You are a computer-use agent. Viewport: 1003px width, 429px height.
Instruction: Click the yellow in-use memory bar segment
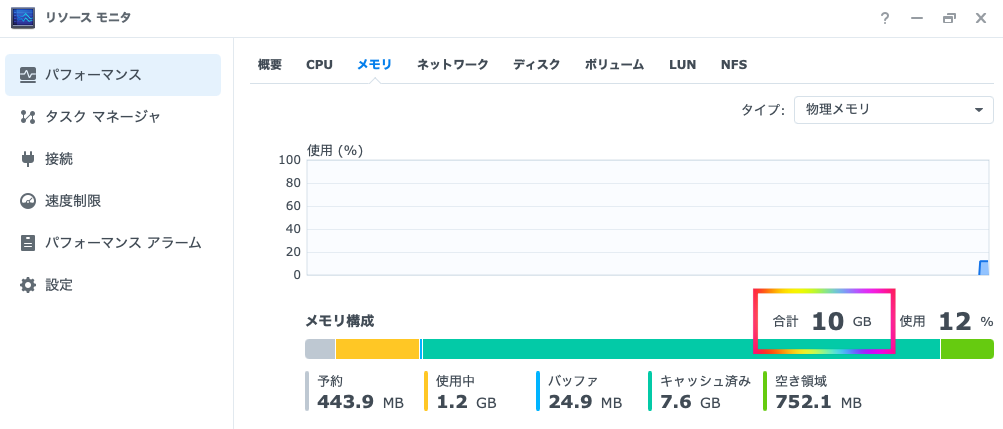coord(377,349)
